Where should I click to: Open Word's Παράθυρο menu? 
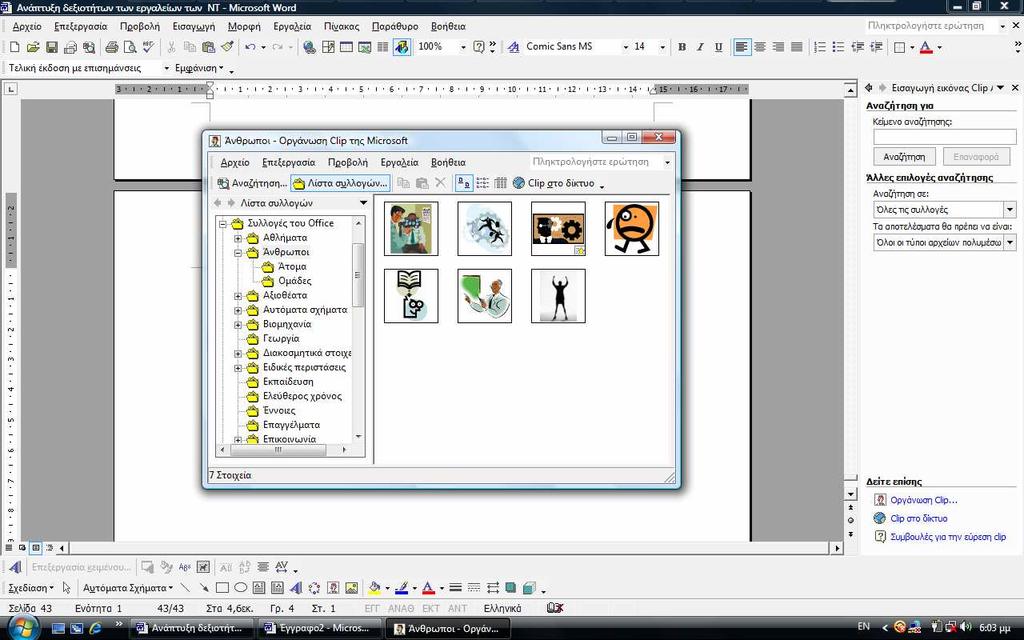coord(394,27)
